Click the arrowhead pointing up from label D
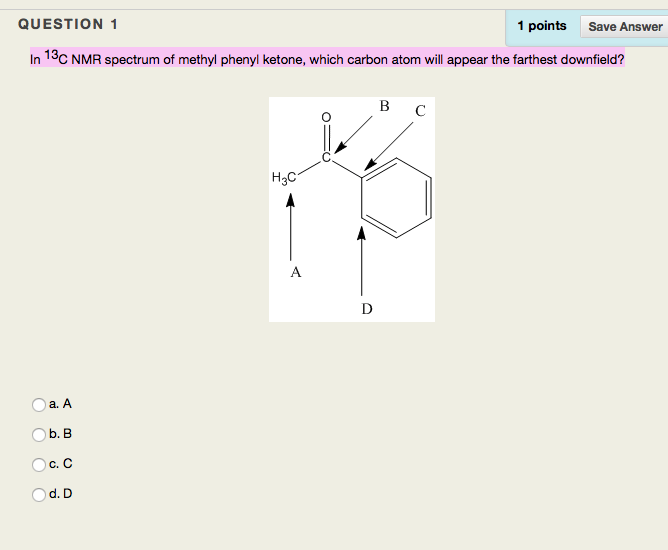This screenshot has height=550, width=668. pos(362,233)
